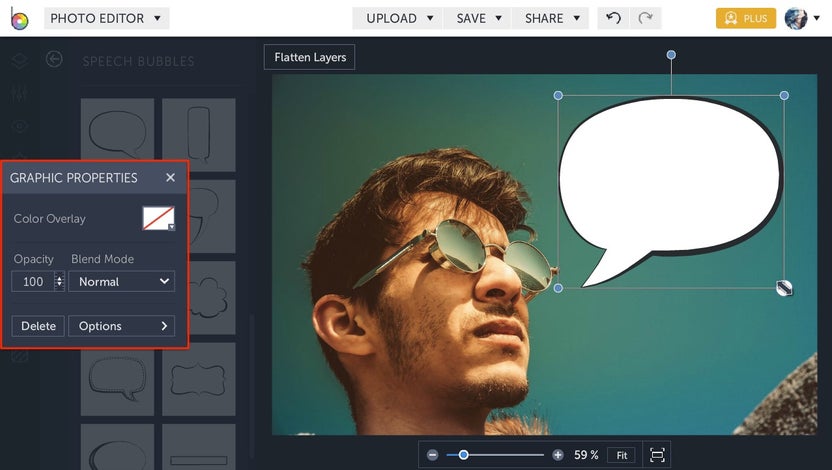Open the Color Overlay swatch
This screenshot has height=470, width=832.
(x=158, y=219)
